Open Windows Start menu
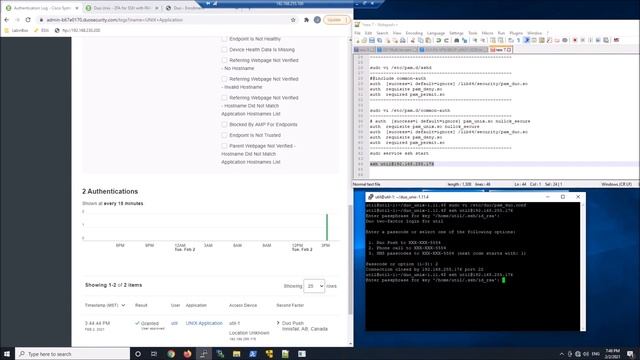640x360 pixels. click(x=7, y=354)
